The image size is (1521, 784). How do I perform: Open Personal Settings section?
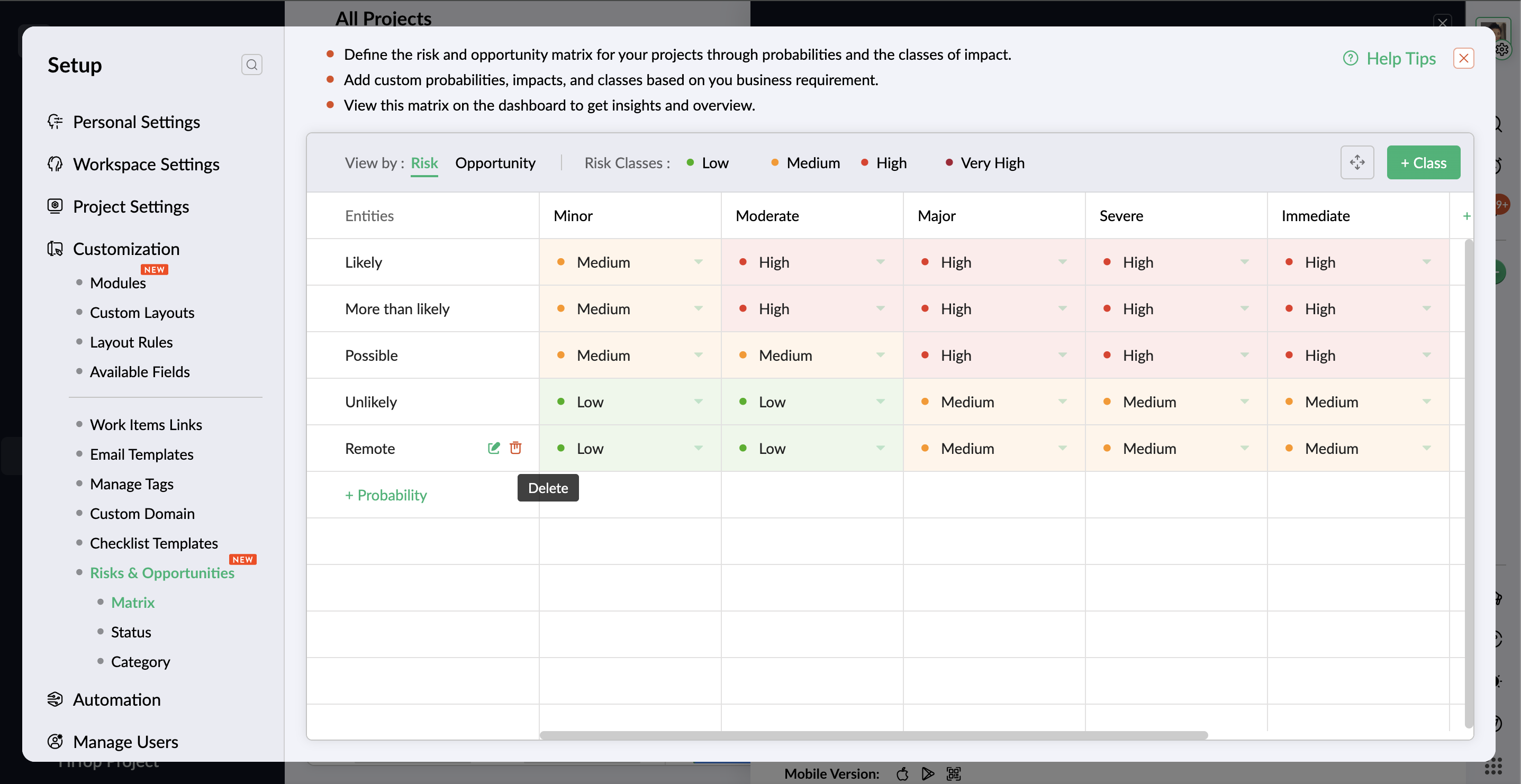136,122
